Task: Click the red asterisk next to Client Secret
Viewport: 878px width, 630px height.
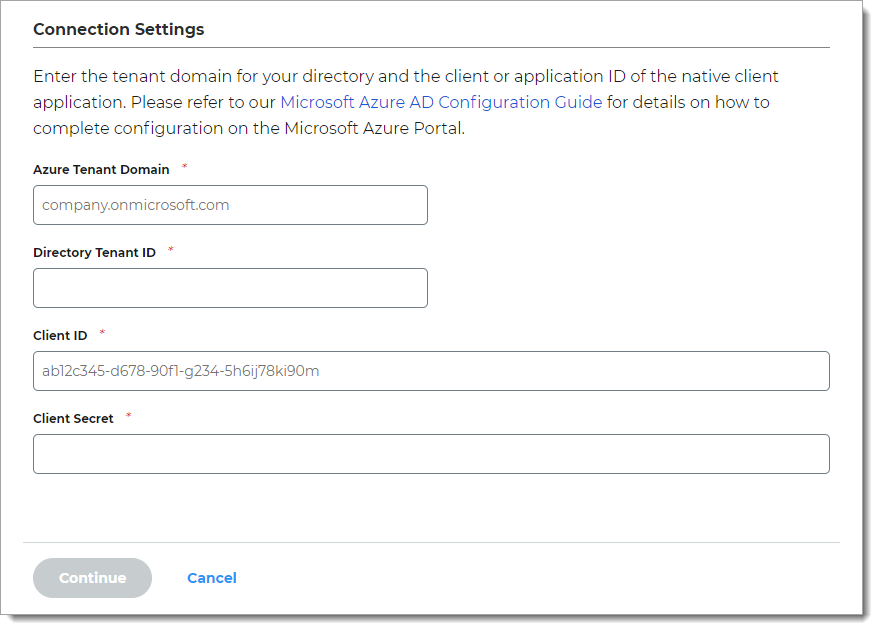Action: 129,416
